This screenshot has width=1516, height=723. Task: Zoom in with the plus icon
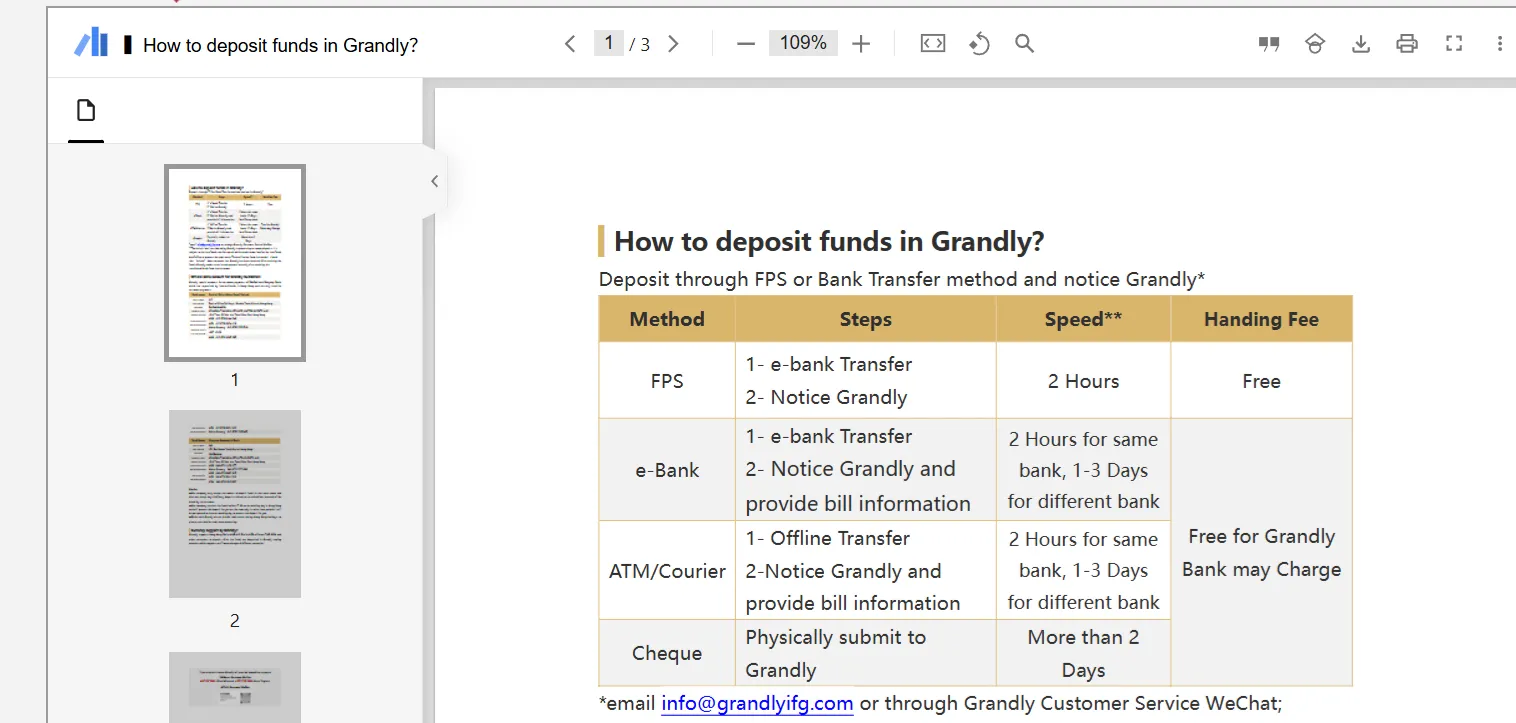pyautogui.click(x=861, y=44)
